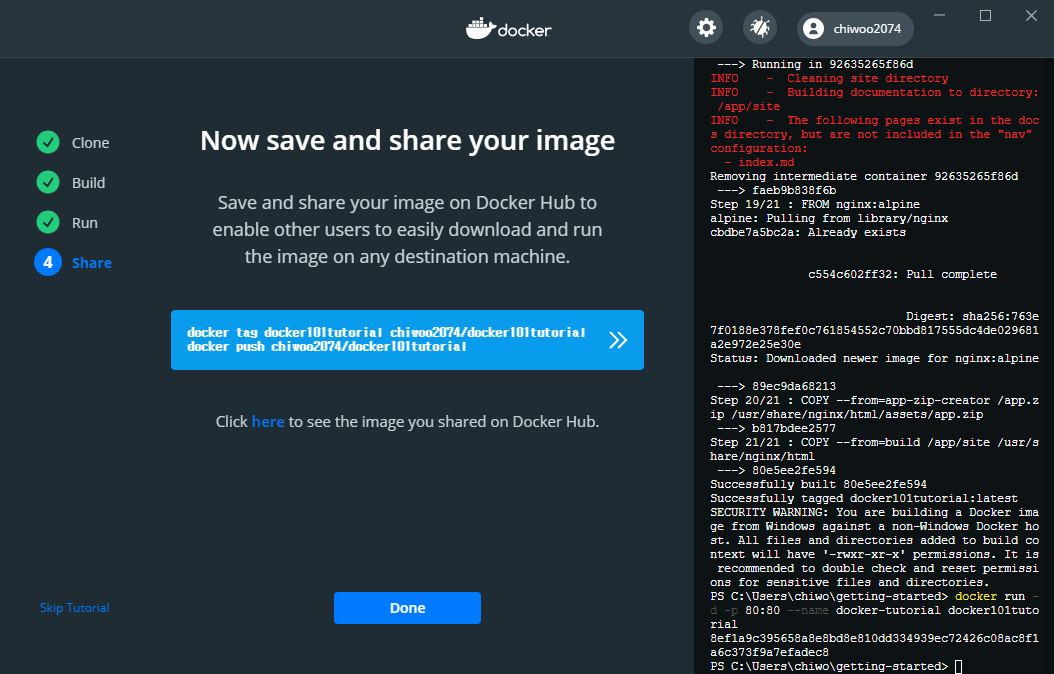Click the terminal cursor prompt
This screenshot has height=674, width=1054.
pos(958,667)
